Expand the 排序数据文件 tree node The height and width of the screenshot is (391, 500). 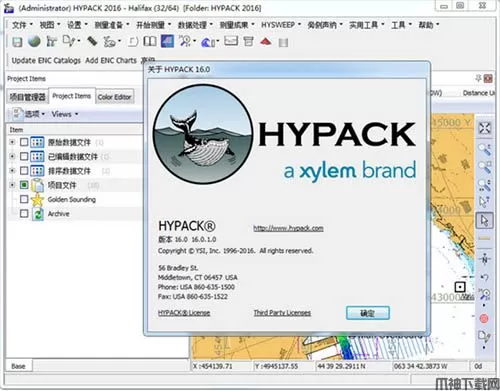12,171
